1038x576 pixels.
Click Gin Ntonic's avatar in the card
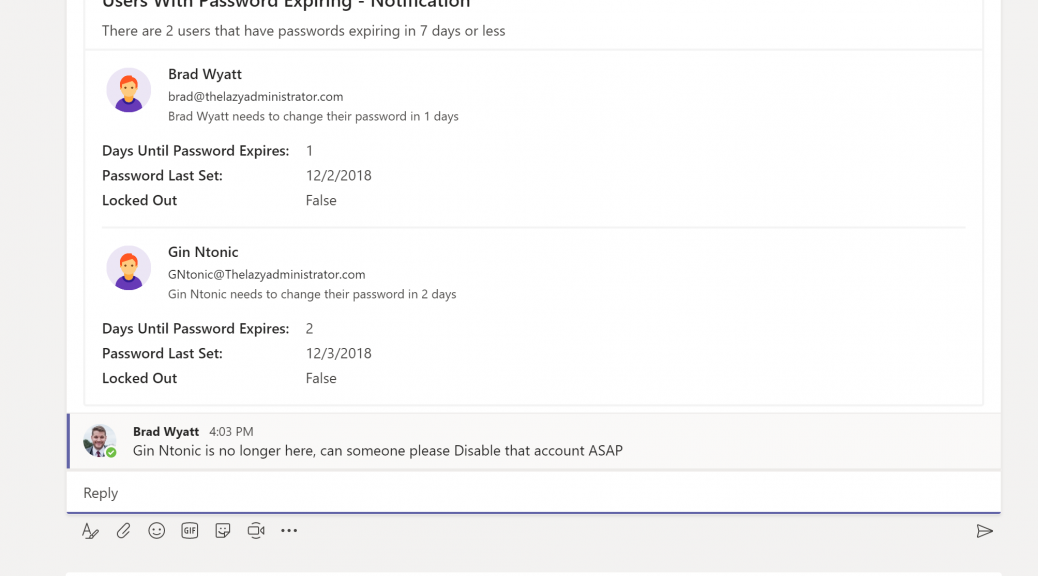point(128,268)
